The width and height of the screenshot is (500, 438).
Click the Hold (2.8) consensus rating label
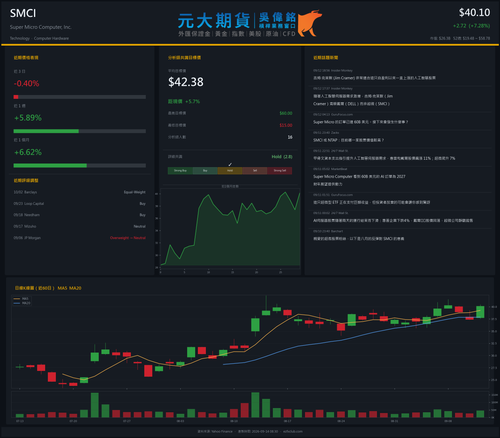(282, 157)
